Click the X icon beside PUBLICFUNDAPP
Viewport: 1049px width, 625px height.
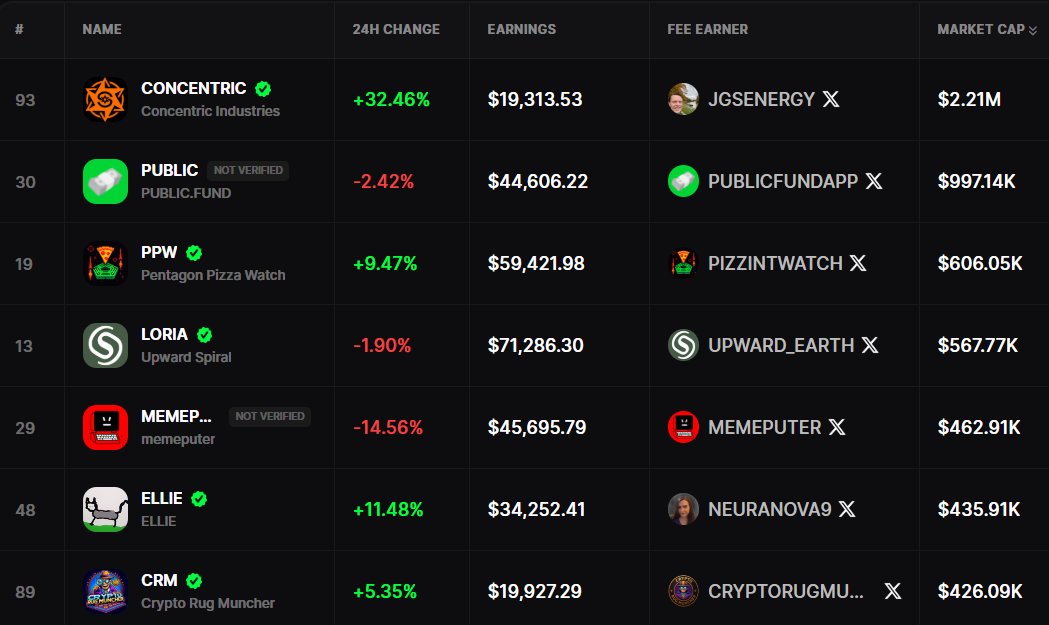(873, 181)
